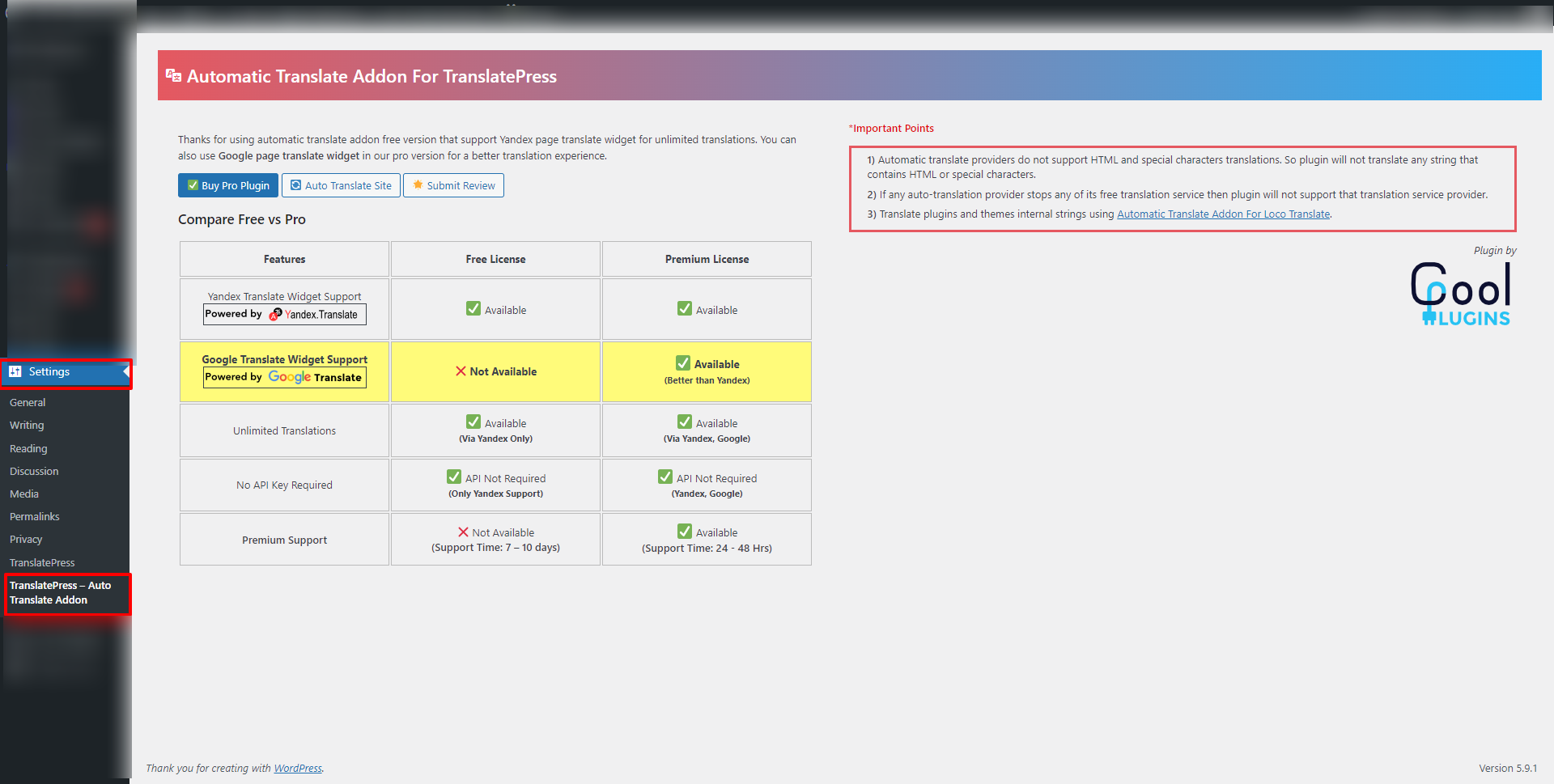
Task: Click the translate icon in page header
Action: [x=173, y=75]
